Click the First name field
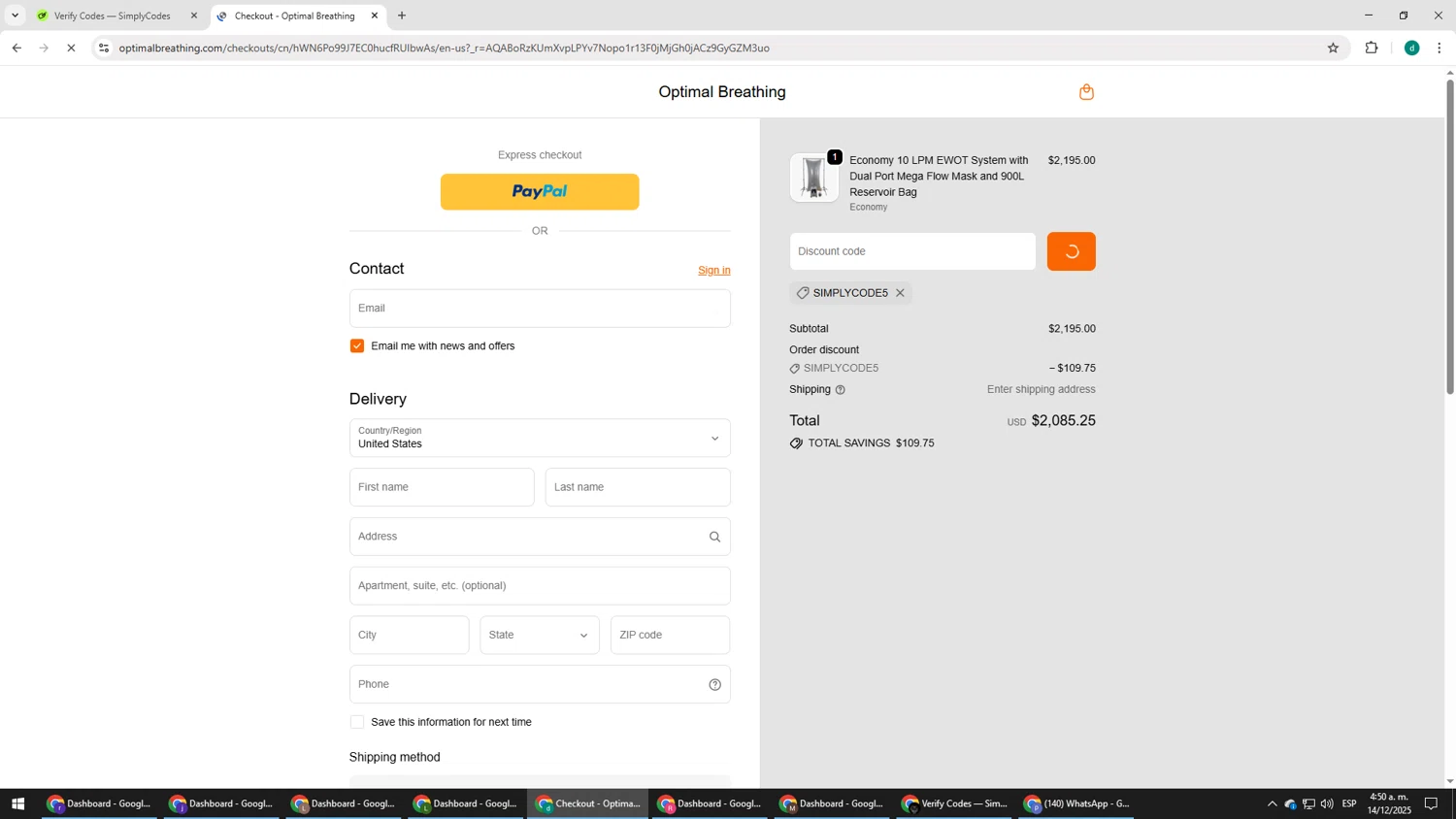The image size is (1456, 819). tap(442, 487)
